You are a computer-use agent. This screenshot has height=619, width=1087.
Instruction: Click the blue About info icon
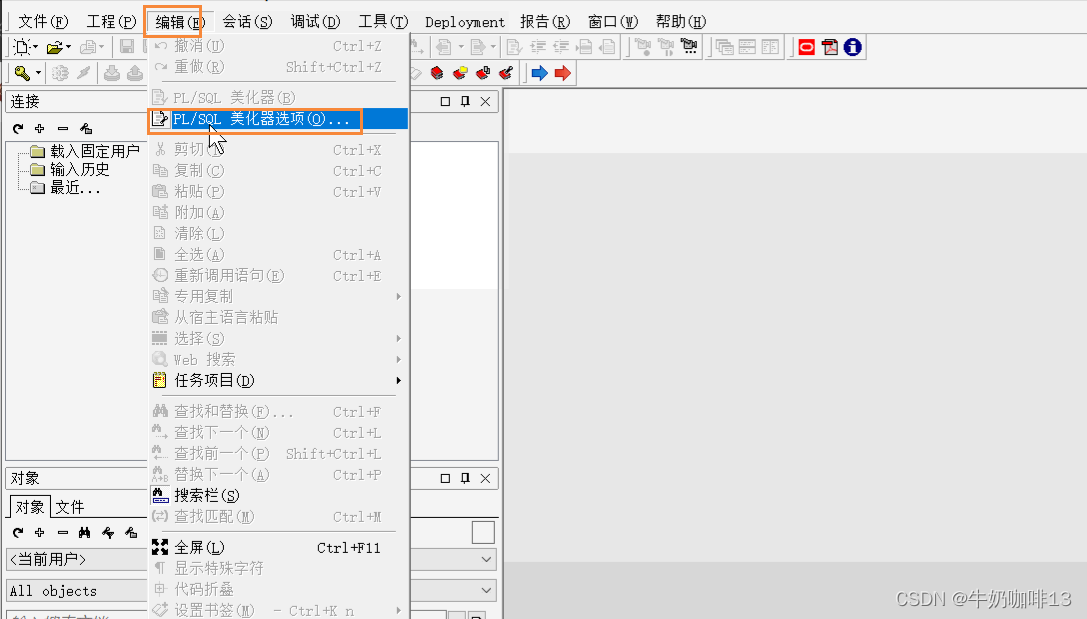pyautogui.click(x=852, y=46)
